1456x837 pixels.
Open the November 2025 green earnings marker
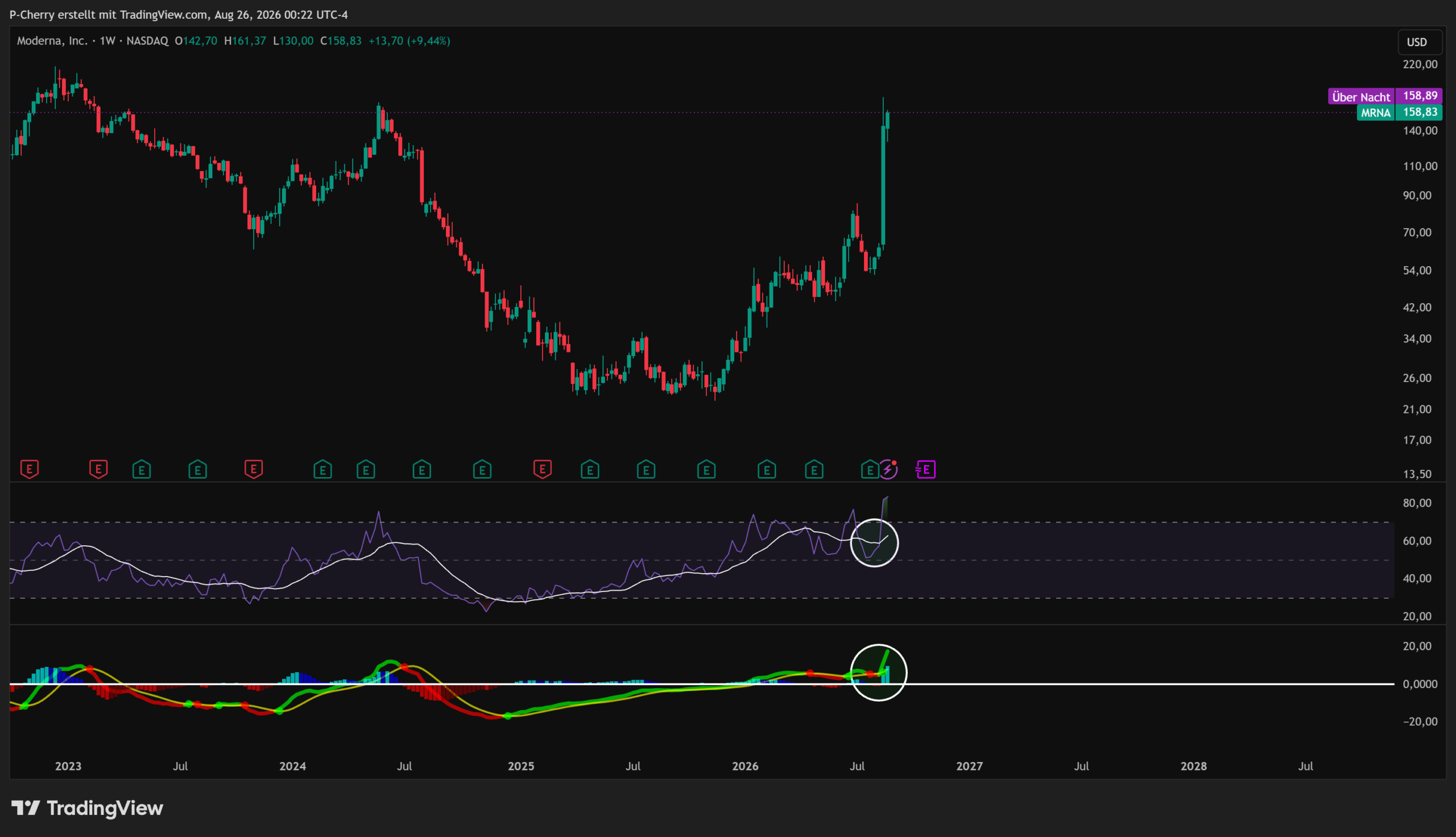(x=706, y=470)
